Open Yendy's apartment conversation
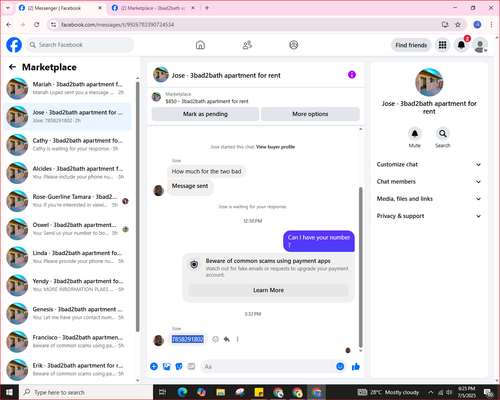Viewport: 500px width, 400px height. 67,285
